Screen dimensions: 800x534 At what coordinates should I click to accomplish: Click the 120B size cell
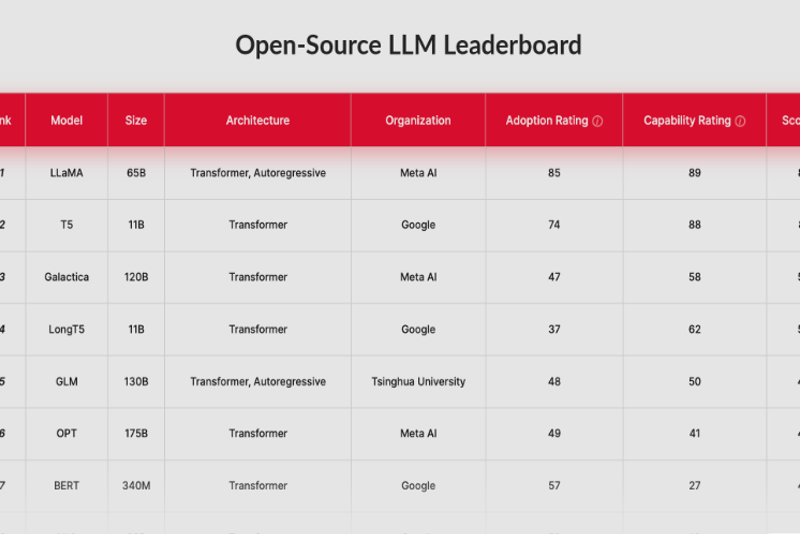click(136, 277)
